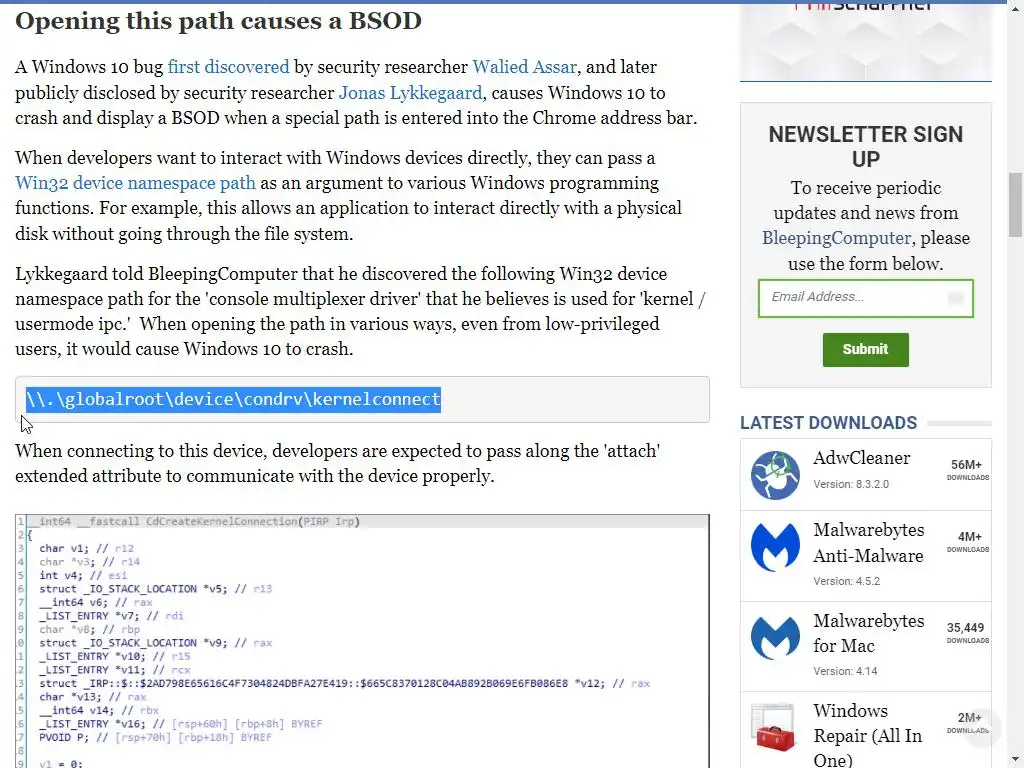This screenshot has height=768, width=1024.
Task: Click the Email Address input field
Action: (865, 298)
